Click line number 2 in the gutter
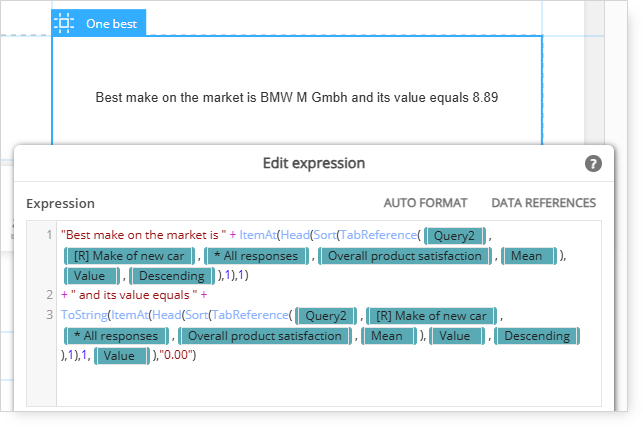Screen dimensions: 643x427 point(50,295)
